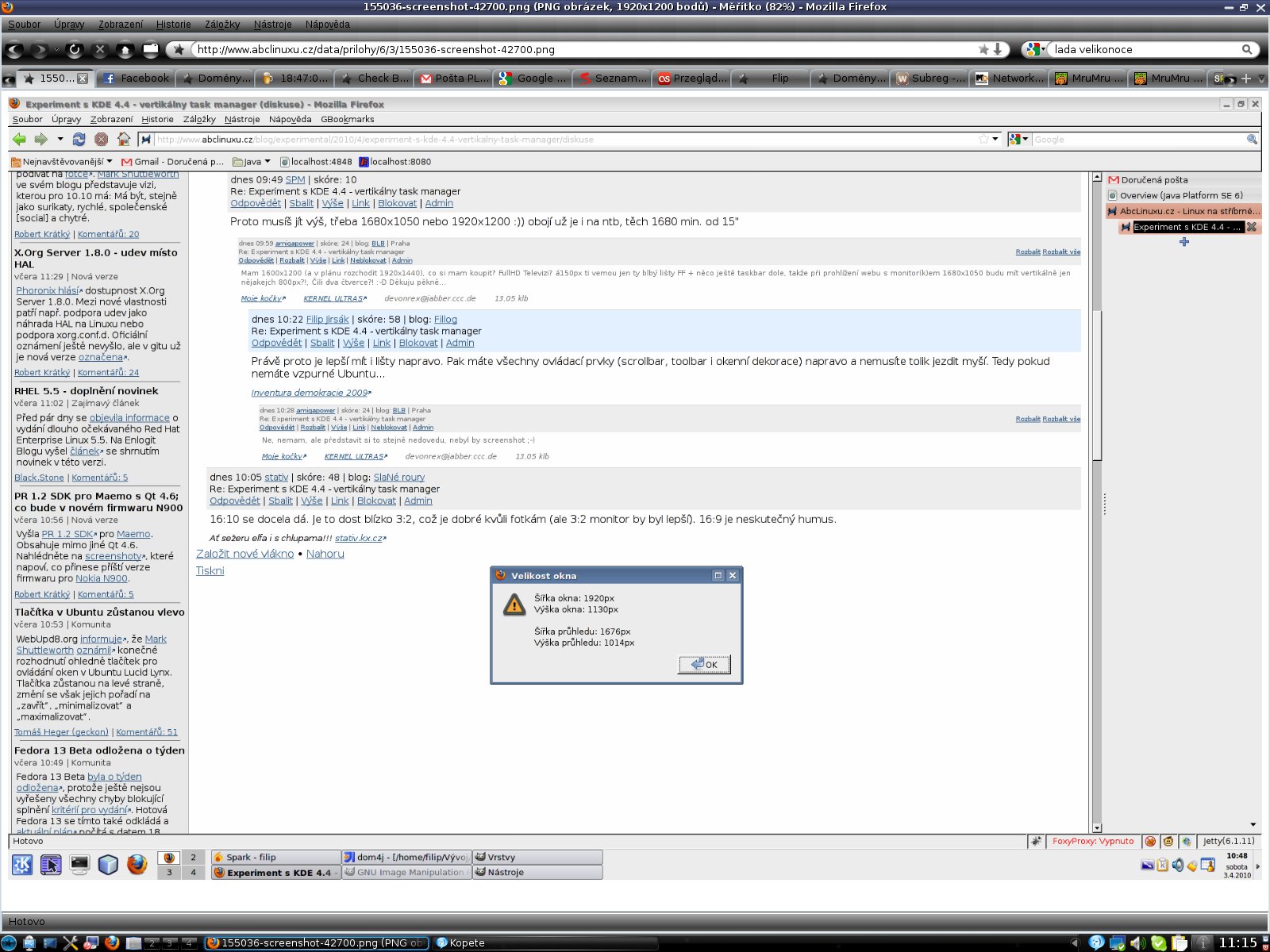Image resolution: width=1270 pixels, height=952 pixels.
Task: Click the 'Java' bookmarks folder dropdown in inner Firefox
Action: point(252,162)
